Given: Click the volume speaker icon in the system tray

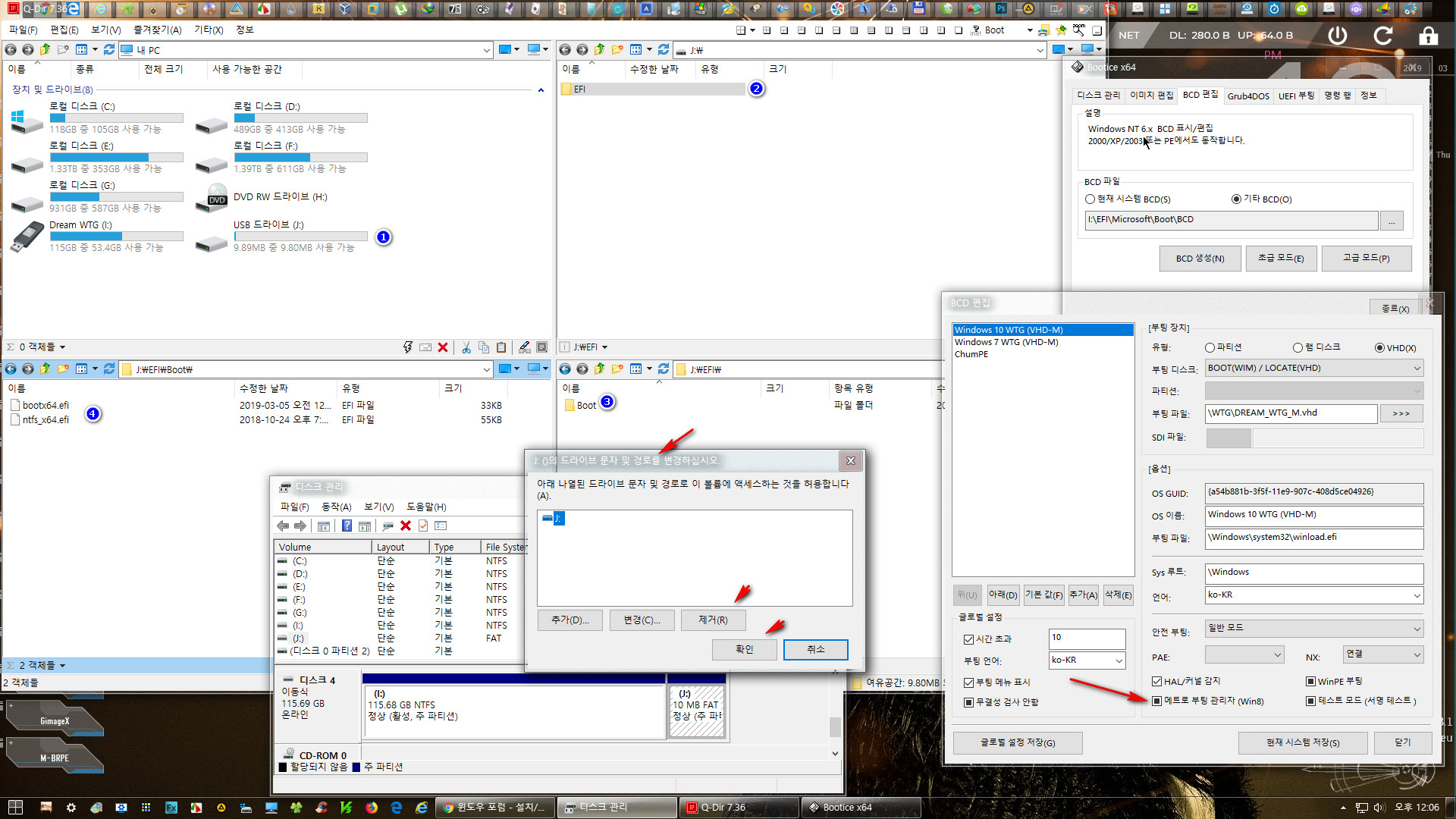Looking at the screenshot, I should click(1379, 808).
